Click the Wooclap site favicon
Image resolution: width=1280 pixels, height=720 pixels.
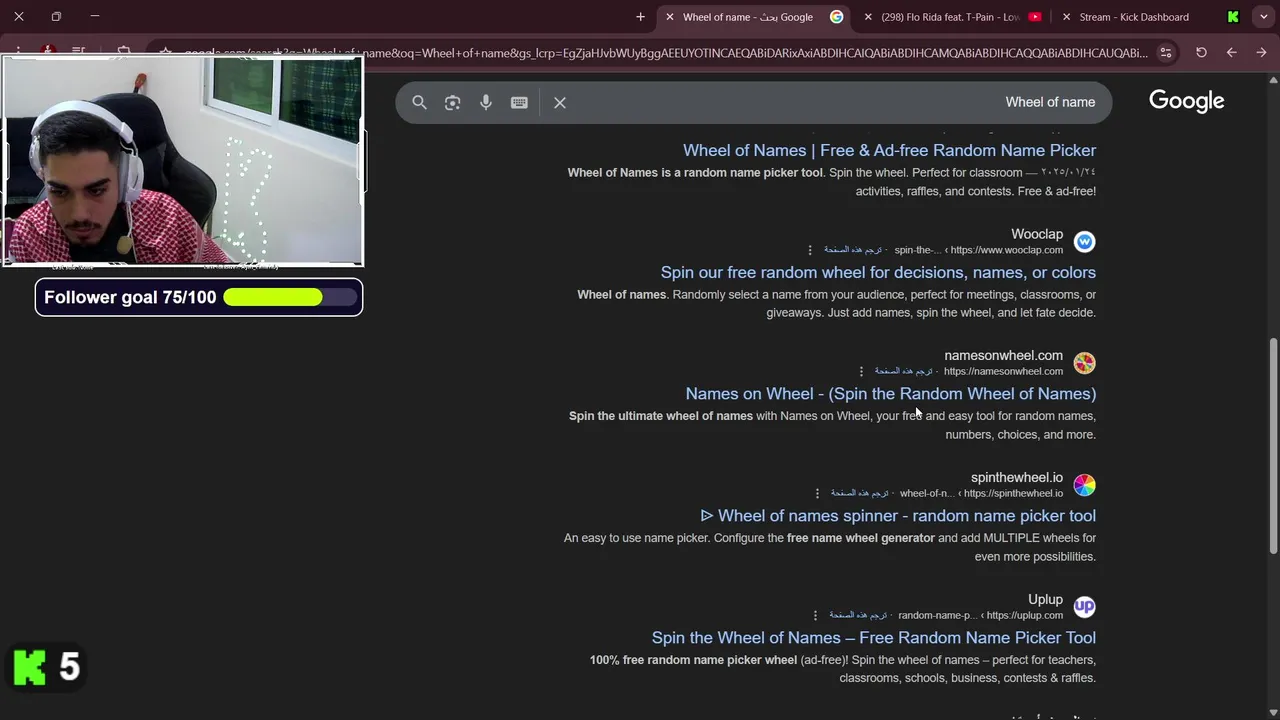click(x=1084, y=242)
